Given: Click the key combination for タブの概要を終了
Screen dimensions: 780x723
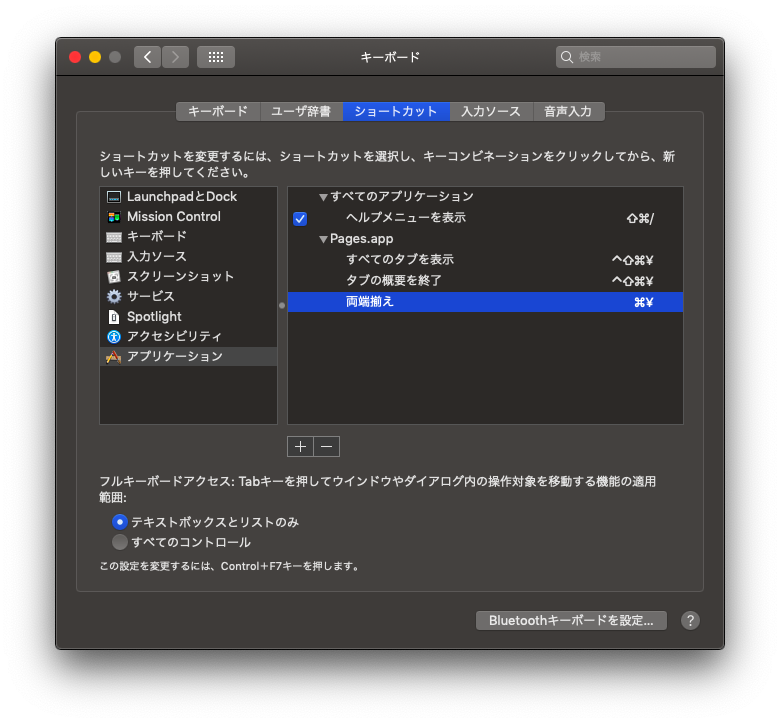Looking at the screenshot, I should [632, 281].
